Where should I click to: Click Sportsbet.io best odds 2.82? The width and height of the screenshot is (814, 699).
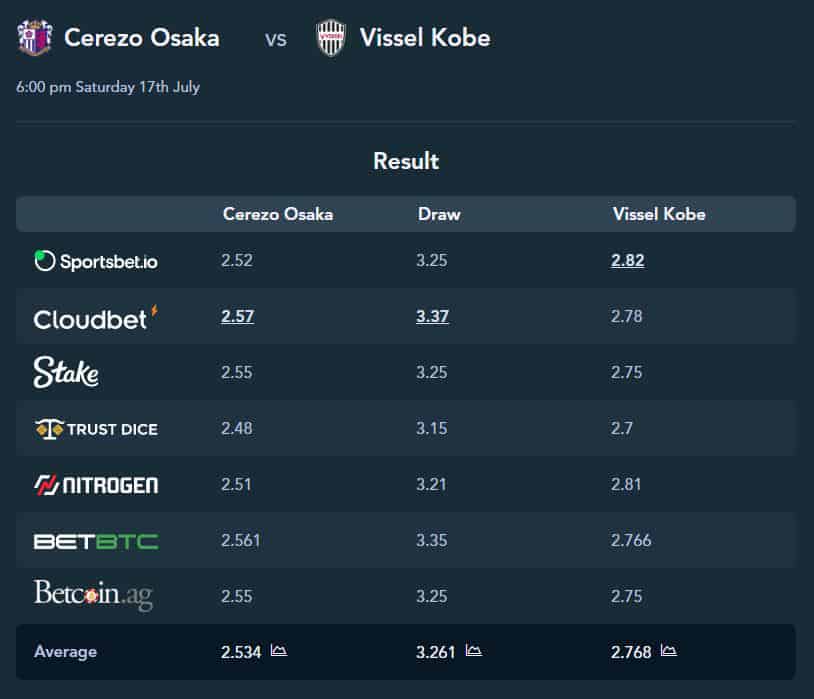click(x=628, y=260)
